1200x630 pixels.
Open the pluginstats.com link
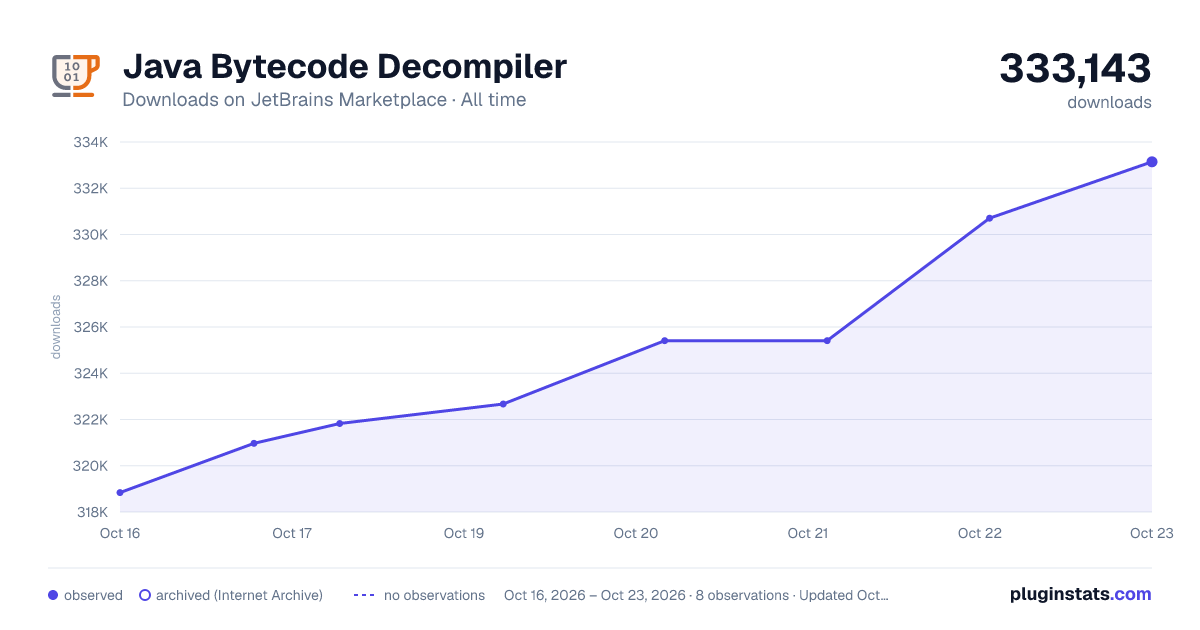tap(1081, 594)
